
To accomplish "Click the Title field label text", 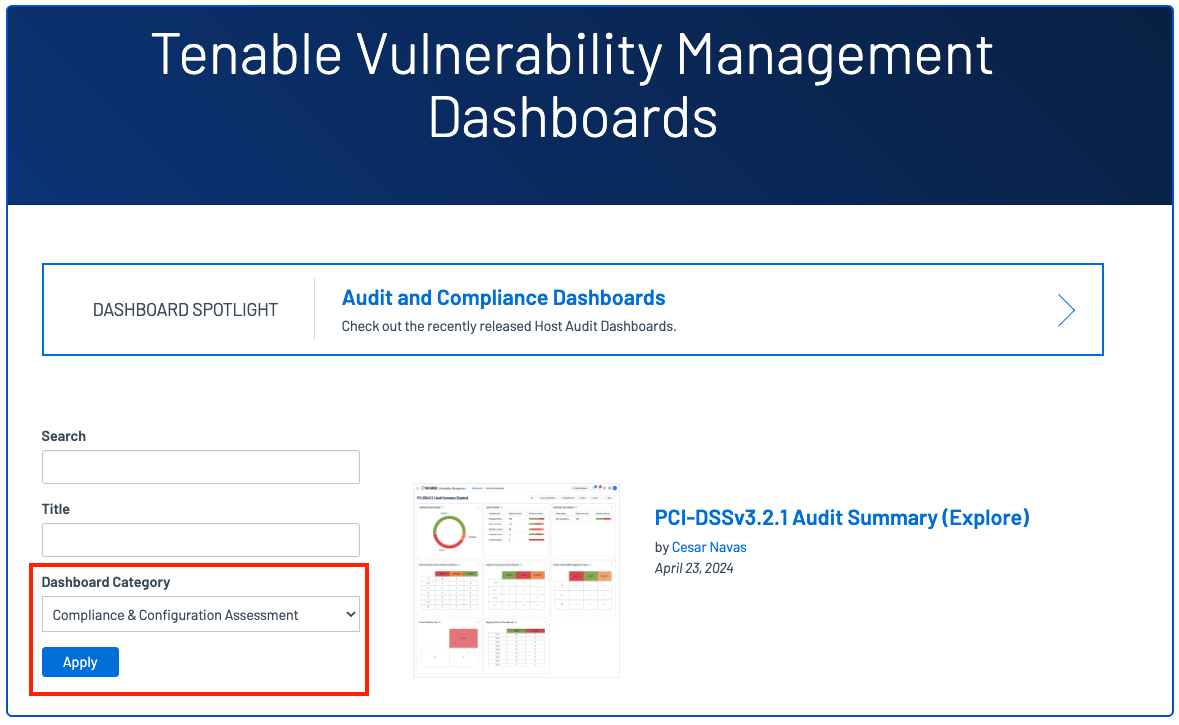I will (x=56, y=509).
